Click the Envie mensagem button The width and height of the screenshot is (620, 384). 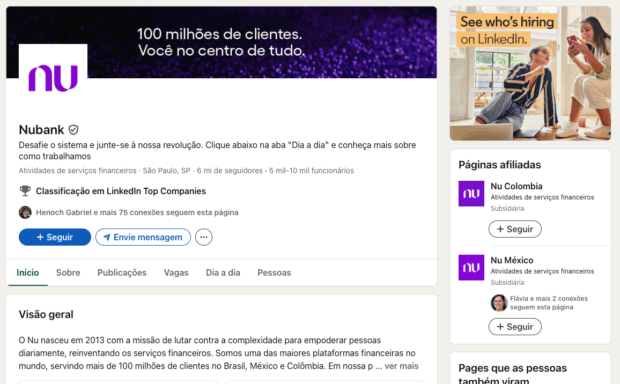143,237
